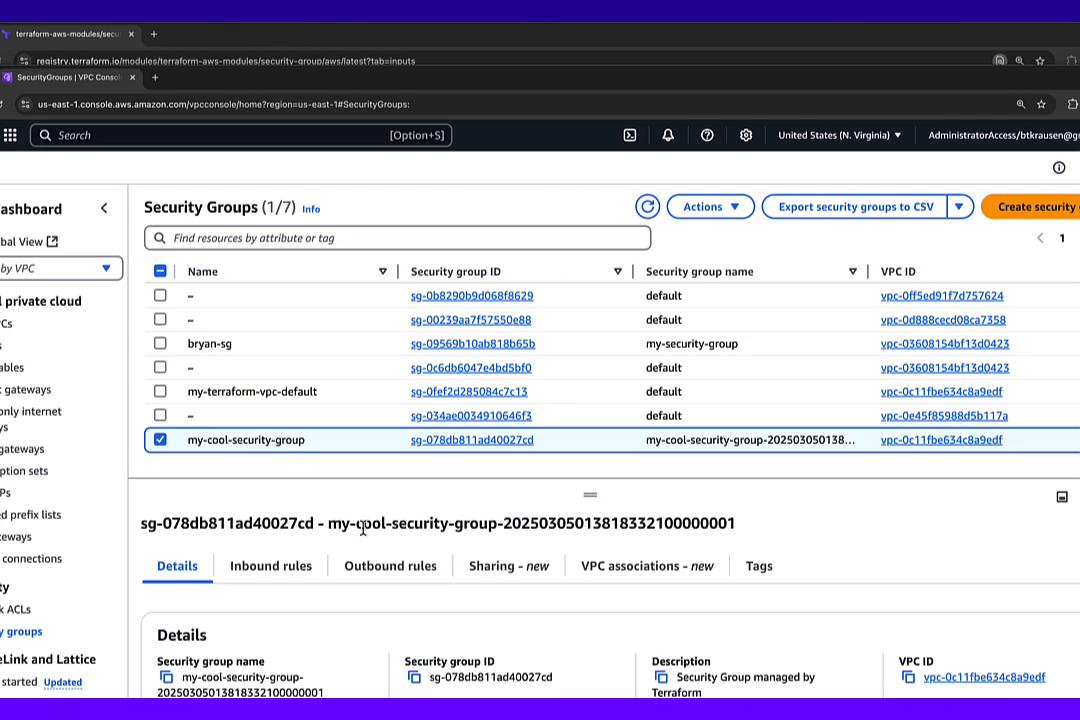Open the Actions dropdown
Image resolution: width=1080 pixels, height=720 pixels.
point(710,207)
